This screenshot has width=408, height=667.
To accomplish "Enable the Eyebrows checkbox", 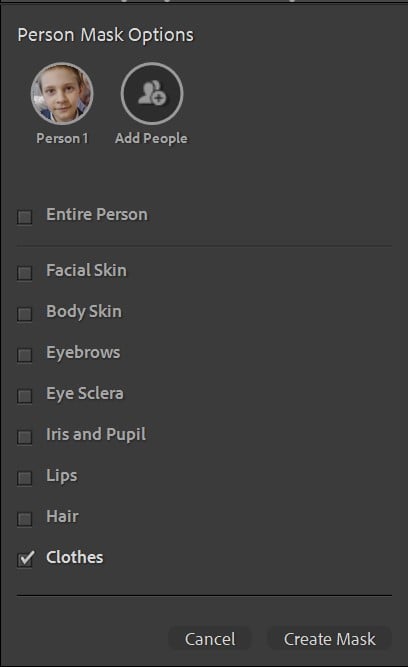I will pyautogui.click(x=25, y=355).
